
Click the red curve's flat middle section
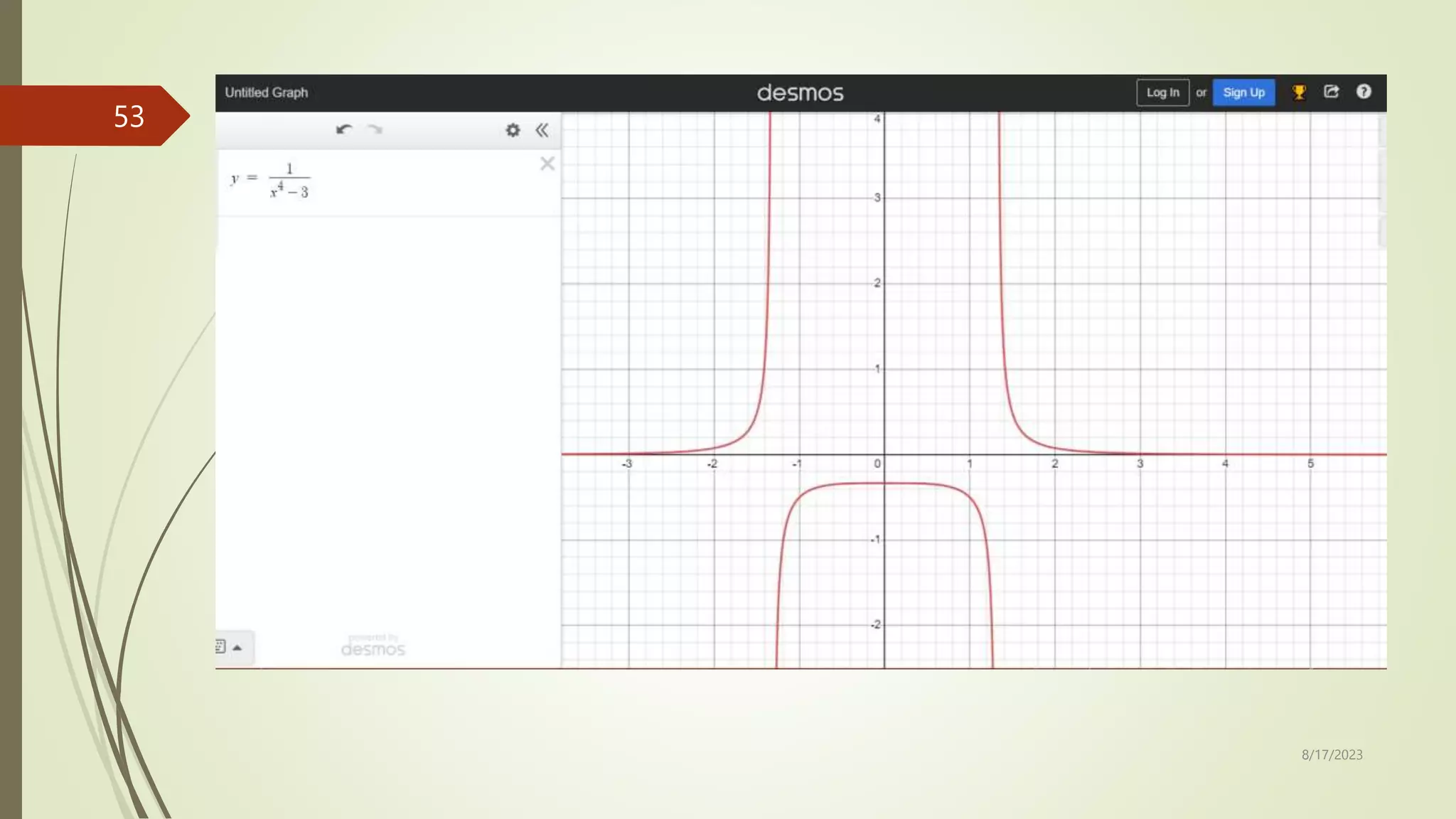[884, 483]
